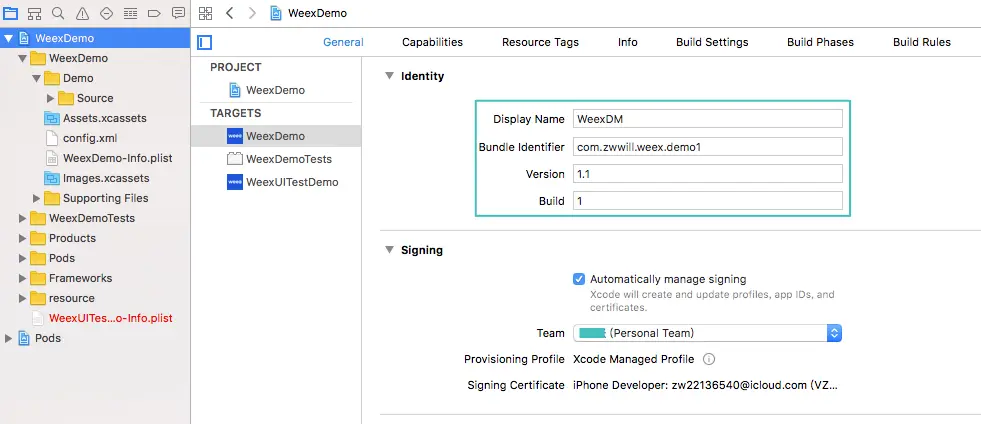Expand the Products folder
Image resolution: width=981 pixels, height=424 pixels.
[23, 238]
